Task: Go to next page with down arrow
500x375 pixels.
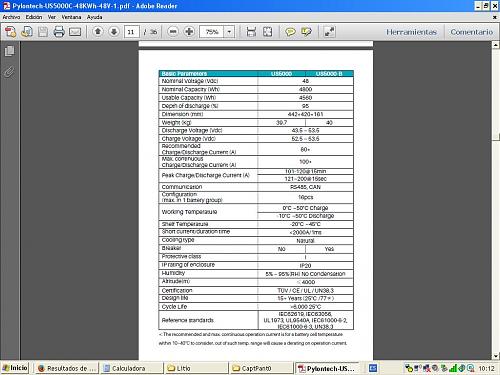Action: pos(114,32)
